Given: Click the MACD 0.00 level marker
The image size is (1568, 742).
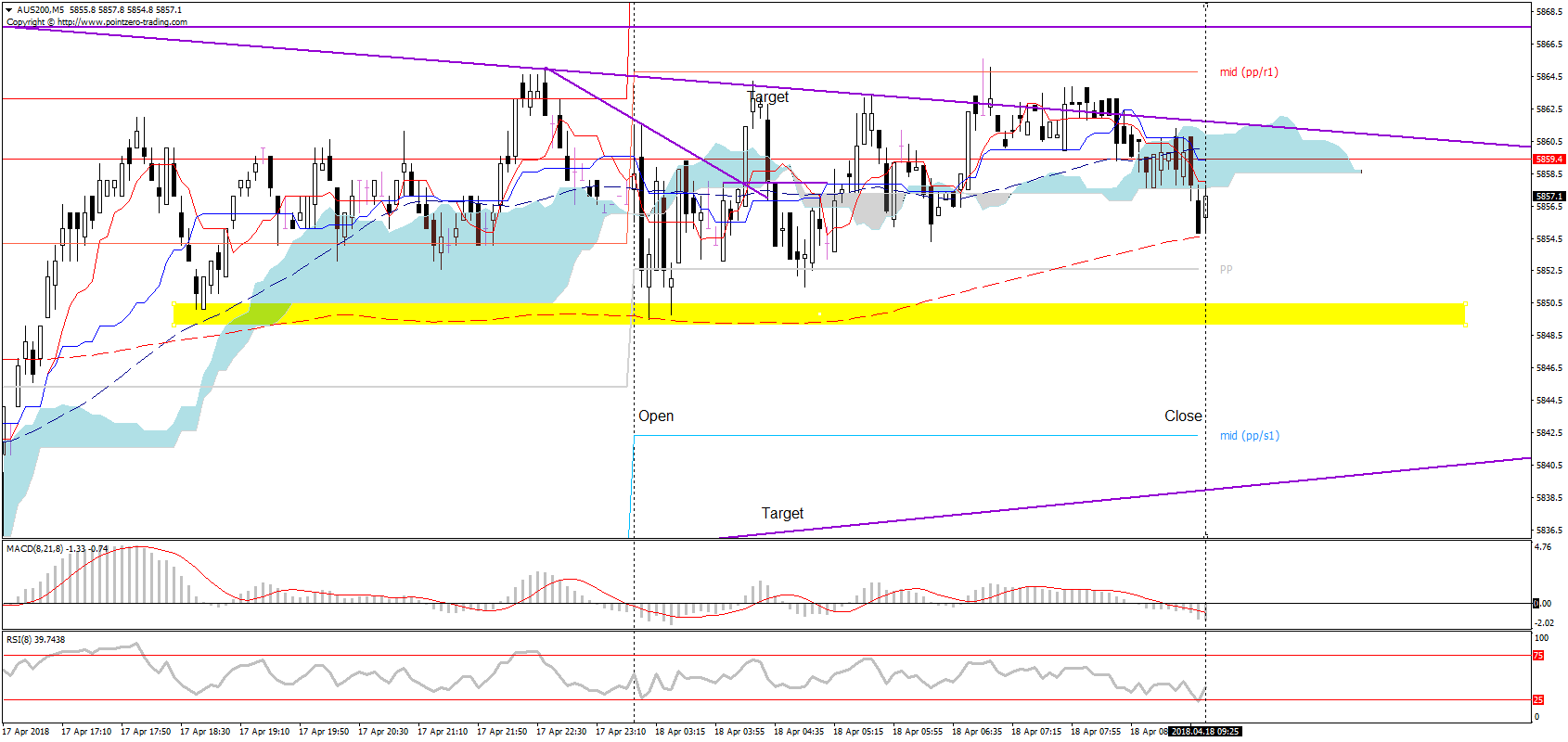Looking at the screenshot, I should [x=1542, y=603].
